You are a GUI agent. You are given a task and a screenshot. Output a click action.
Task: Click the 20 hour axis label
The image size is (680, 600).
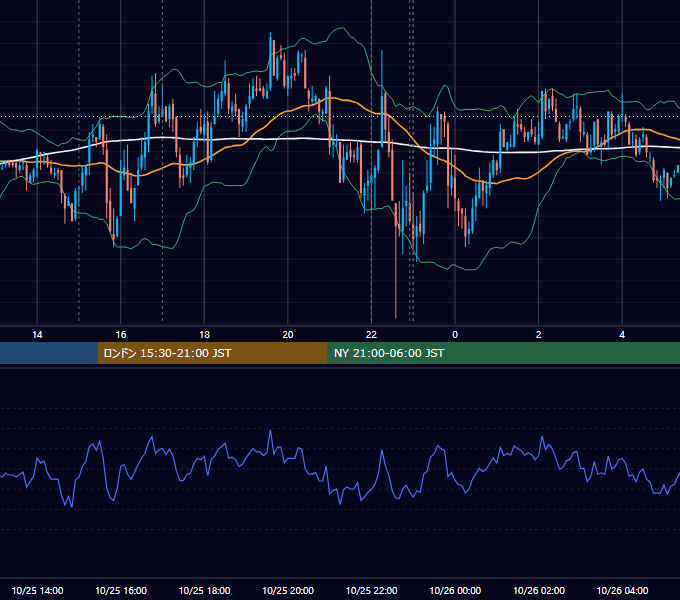(288, 335)
